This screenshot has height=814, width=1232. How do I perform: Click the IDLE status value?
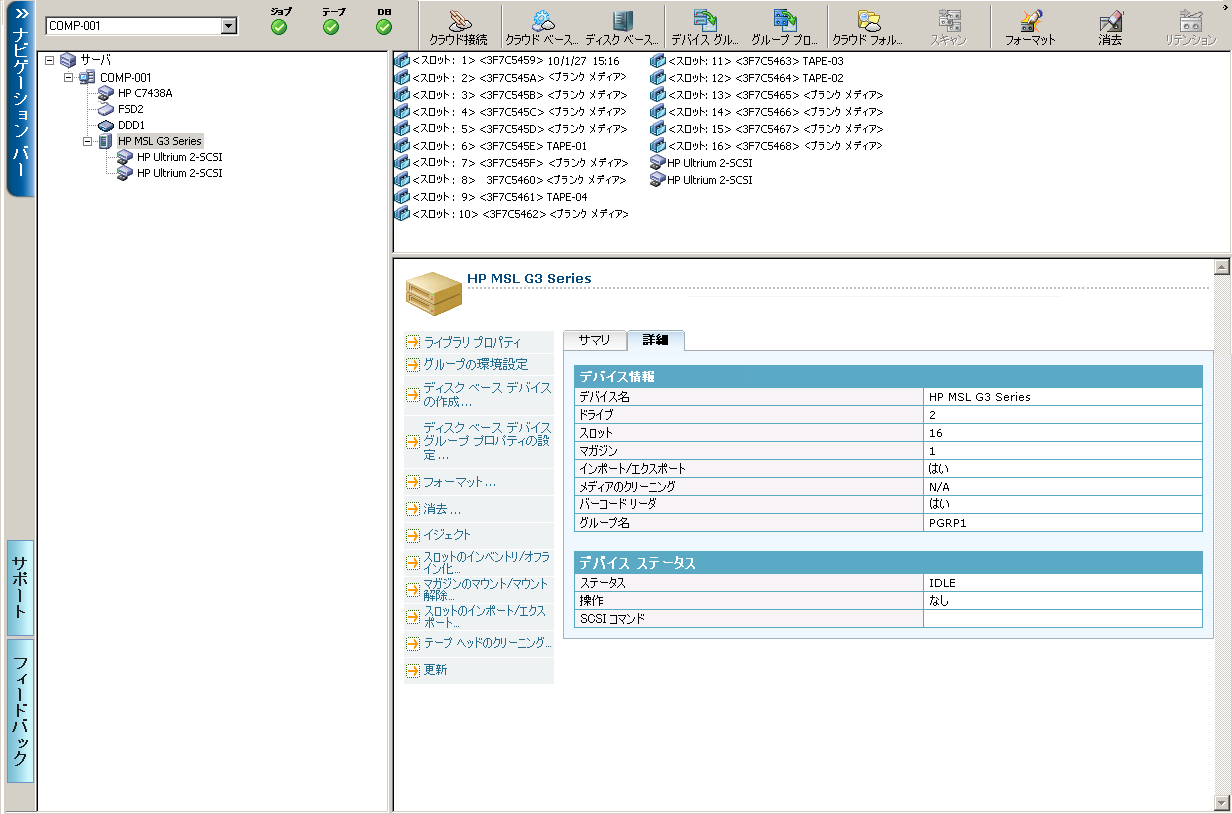tap(942, 583)
